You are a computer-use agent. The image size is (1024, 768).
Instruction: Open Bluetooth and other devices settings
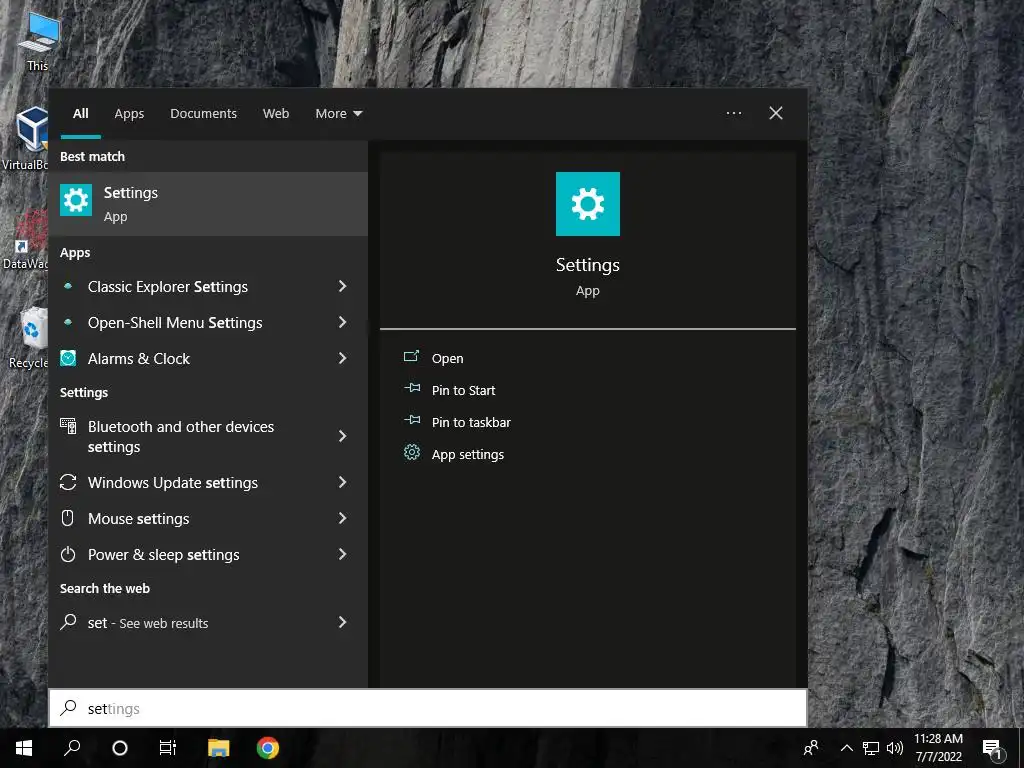coord(208,436)
